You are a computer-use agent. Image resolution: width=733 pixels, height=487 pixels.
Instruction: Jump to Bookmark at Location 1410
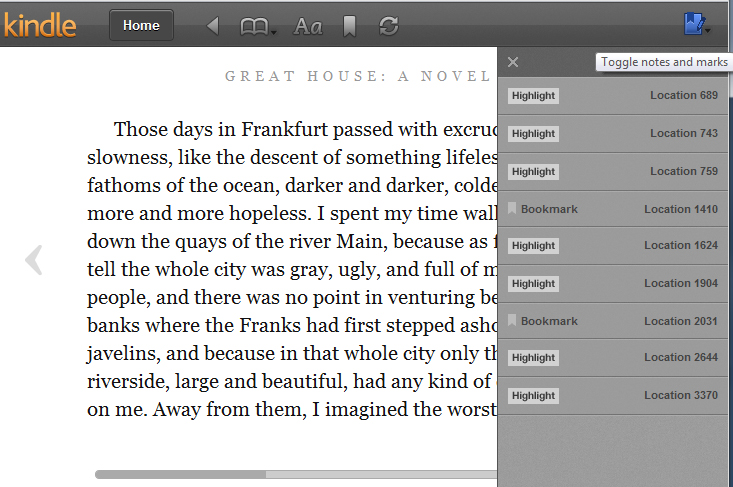tap(613, 209)
